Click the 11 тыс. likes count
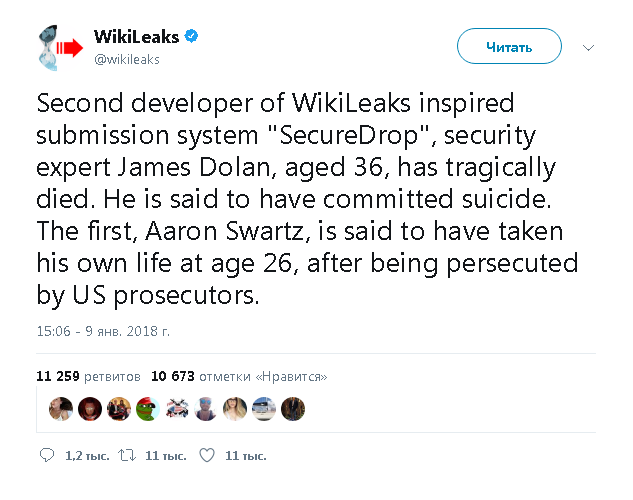Viewport: 633px width, 500px height. (245, 456)
